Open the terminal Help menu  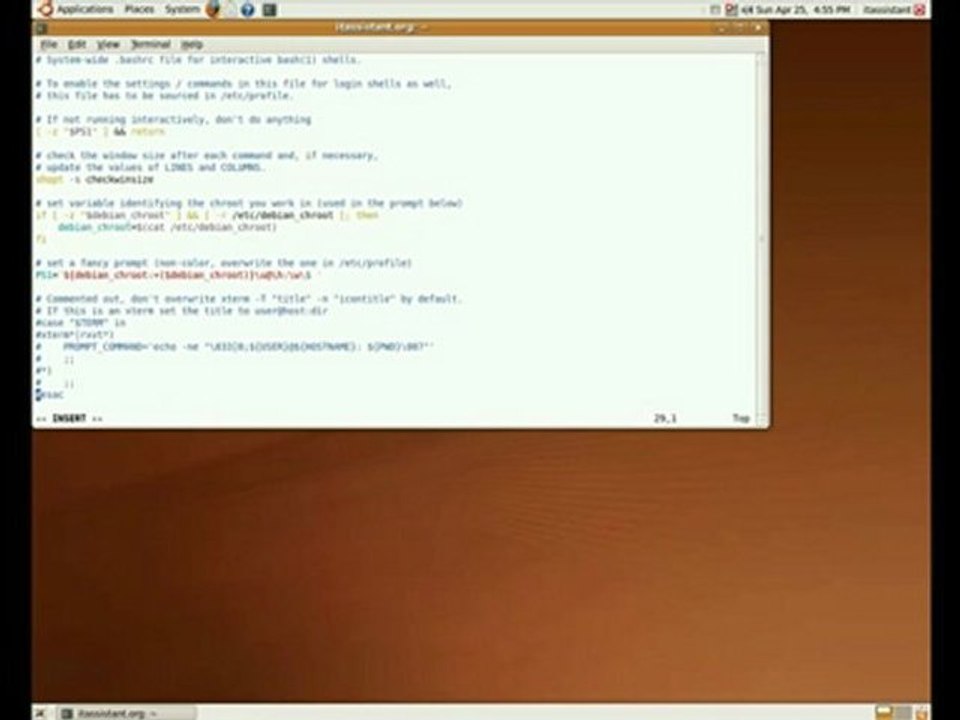coord(192,44)
